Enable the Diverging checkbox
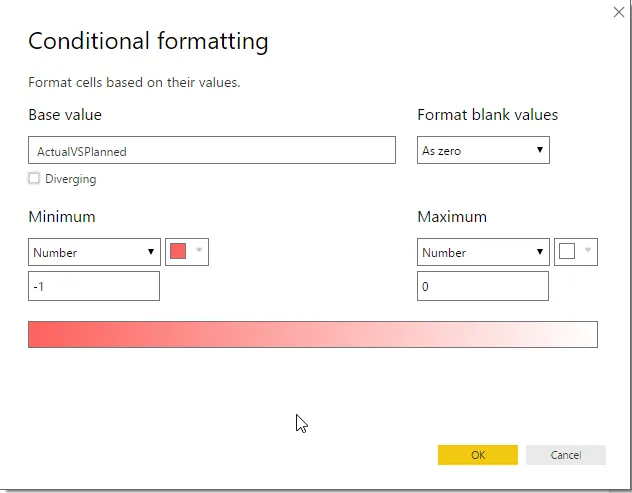Viewport: 632px width, 493px height. pos(35,179)
